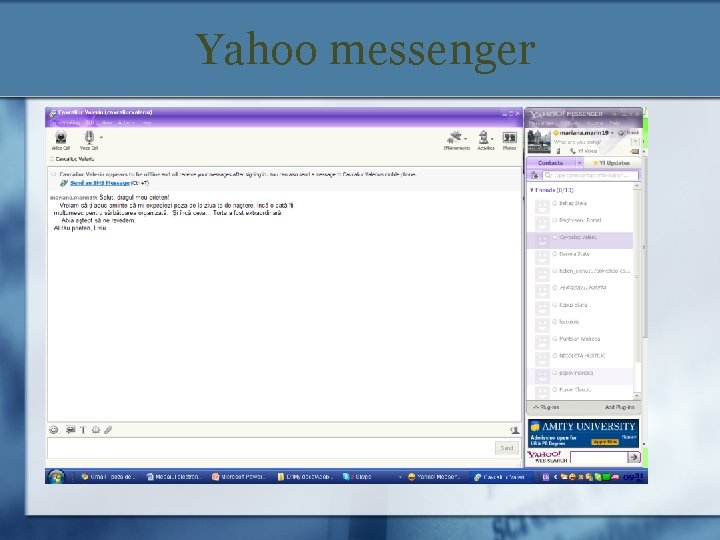Click the Yahoo web search field
The height and width of the screenshot is (540, 720).
(598, 457)
